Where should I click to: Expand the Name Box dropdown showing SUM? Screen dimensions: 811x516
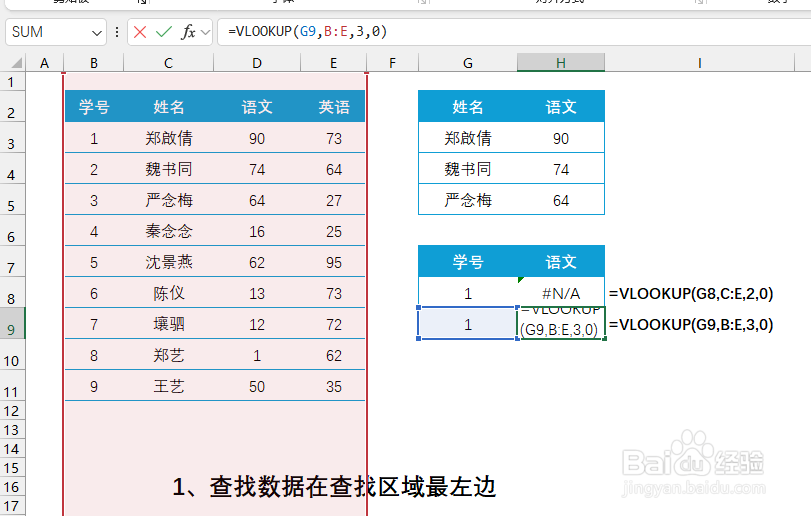pyautogui.click(x=96, y=33)
